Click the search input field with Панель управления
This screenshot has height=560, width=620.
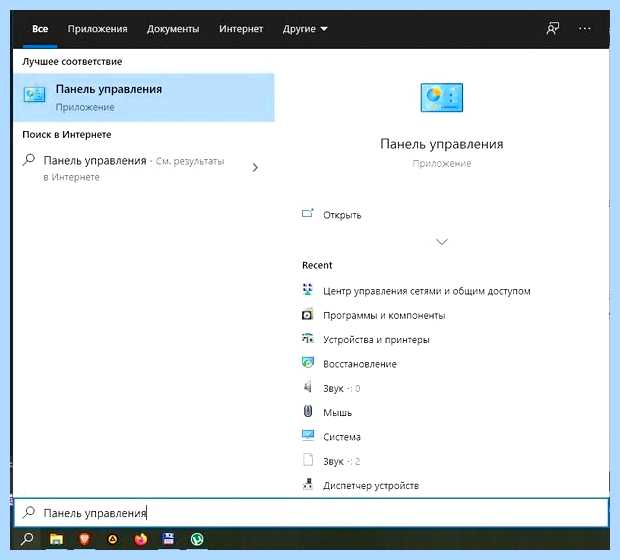tap(311, 513)
